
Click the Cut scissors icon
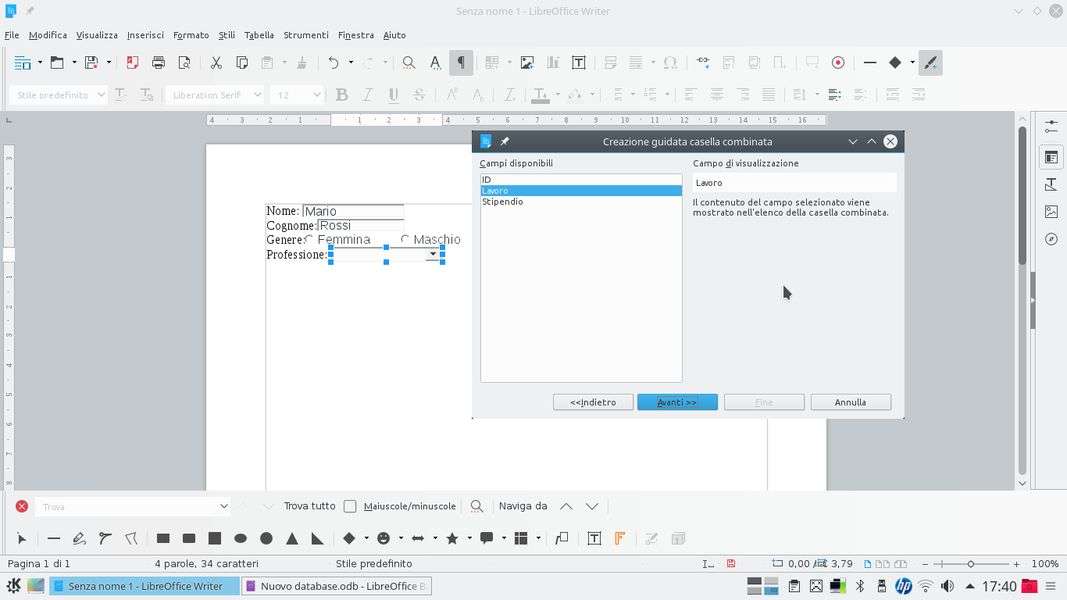pos(215,62)
